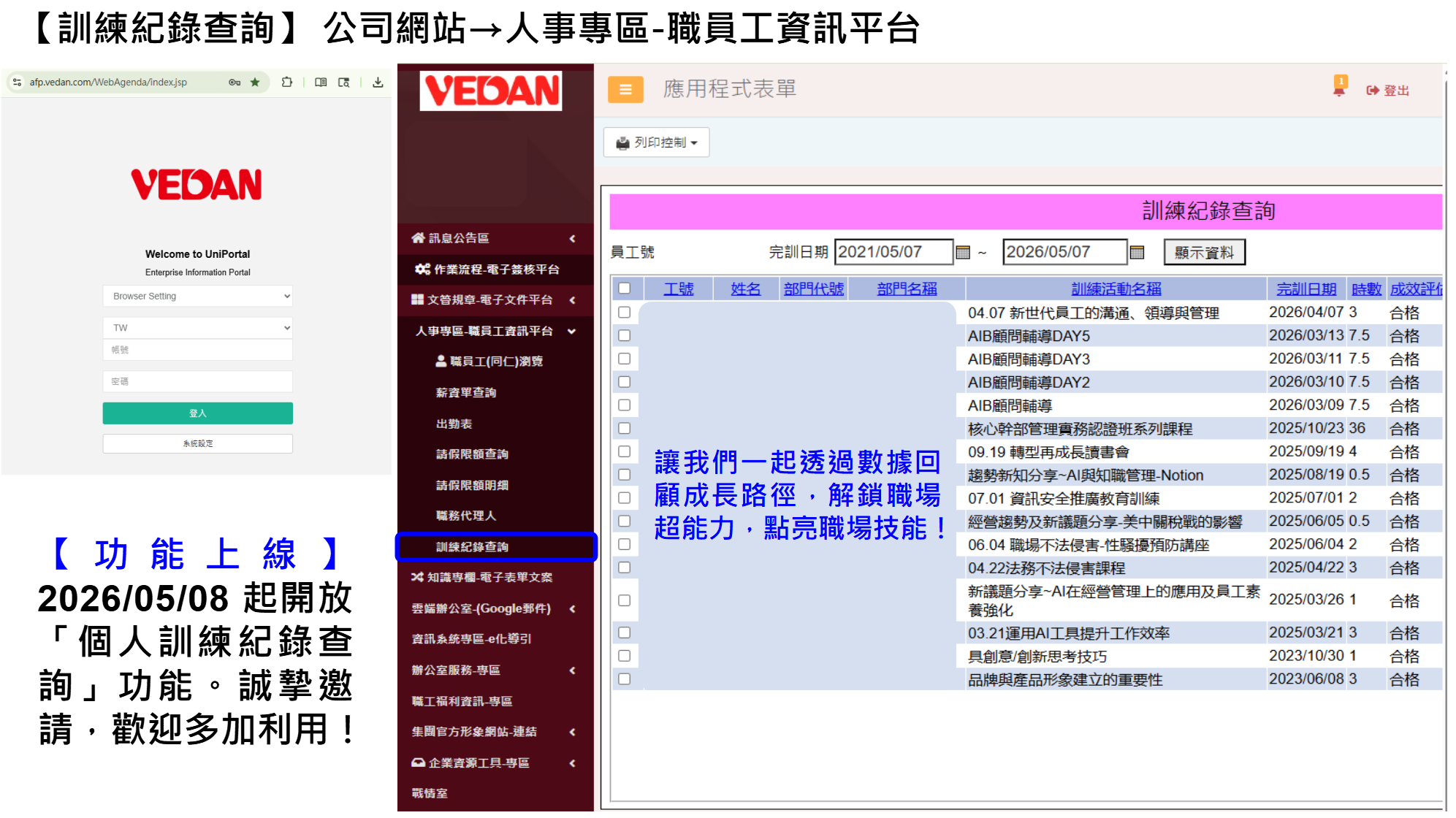Image resolution: width=1456 pixels, height=818 pixels.
Task: Check the row for AI顧問輔導DAY5
Action: point(624,336)
